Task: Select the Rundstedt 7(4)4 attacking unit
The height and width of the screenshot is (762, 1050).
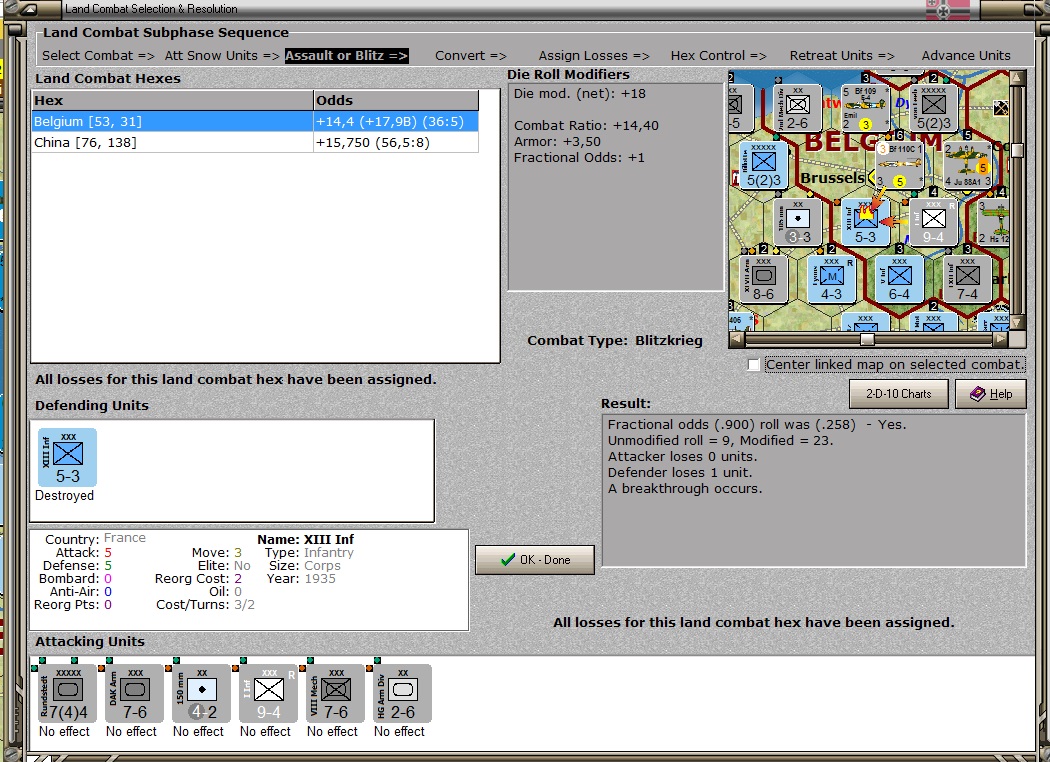Action: [68, 694]
